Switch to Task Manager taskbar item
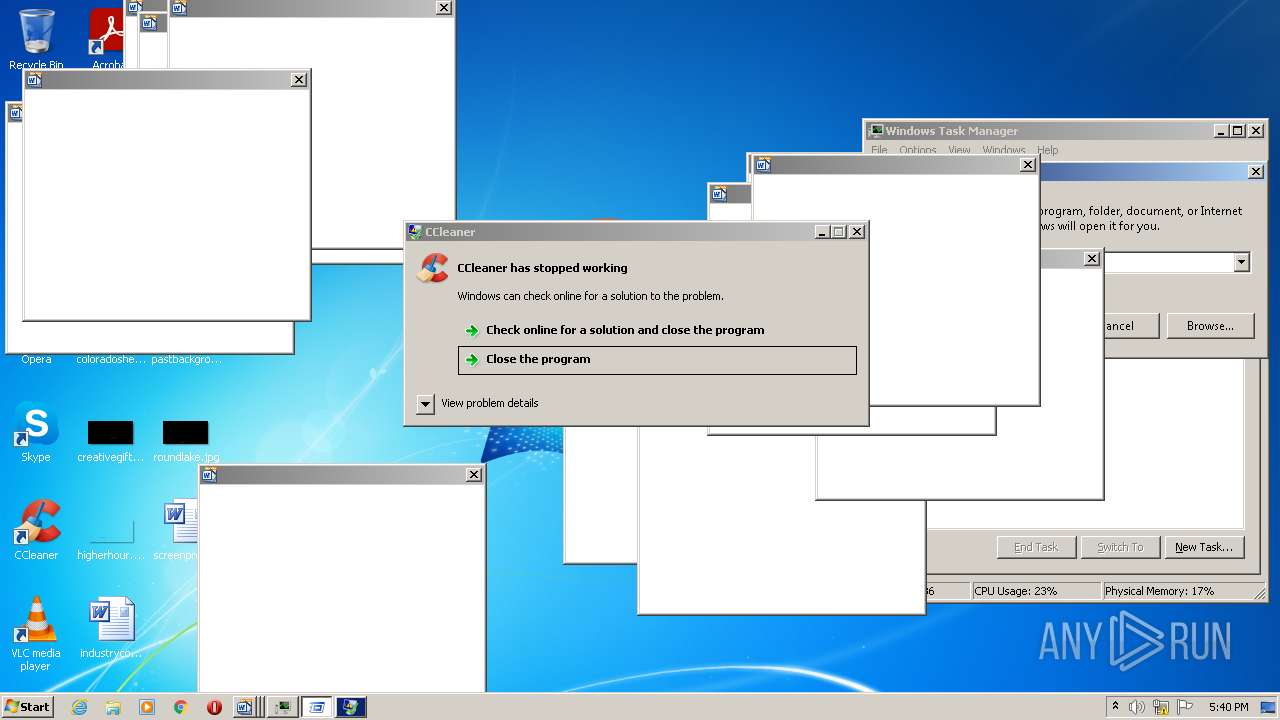The image size is (1280, 720). pos(283,707)
